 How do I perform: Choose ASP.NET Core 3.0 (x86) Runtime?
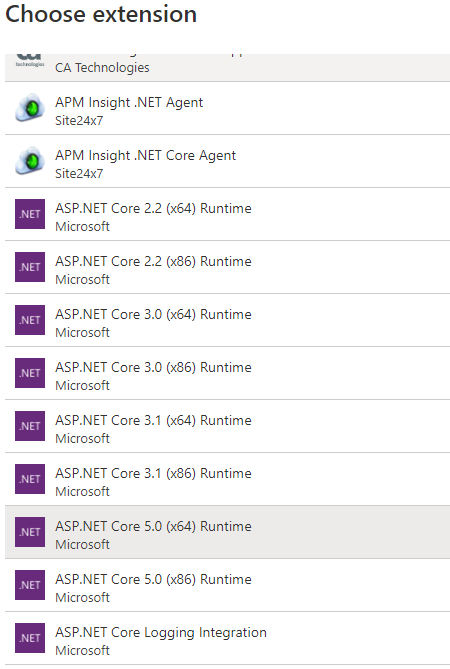pos(227,373)
